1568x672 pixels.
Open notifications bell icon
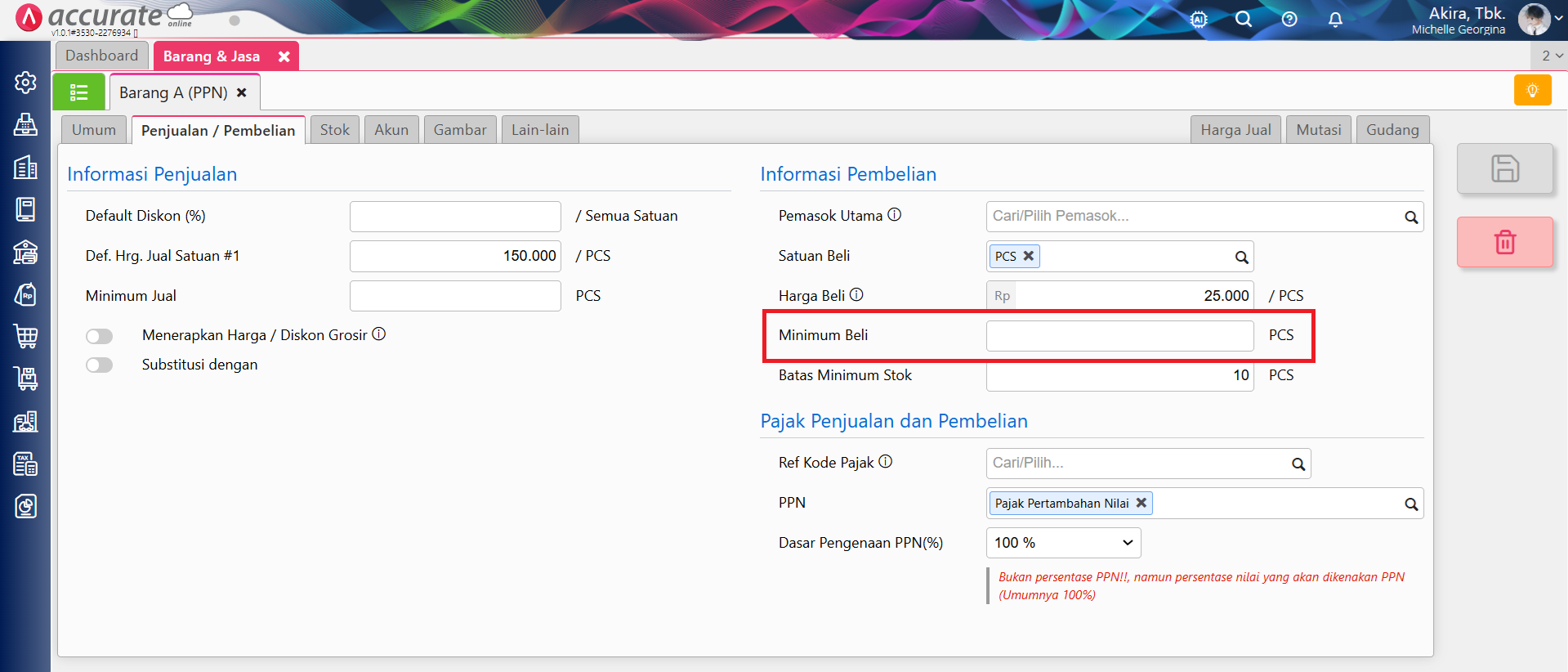click(1335, 20)
